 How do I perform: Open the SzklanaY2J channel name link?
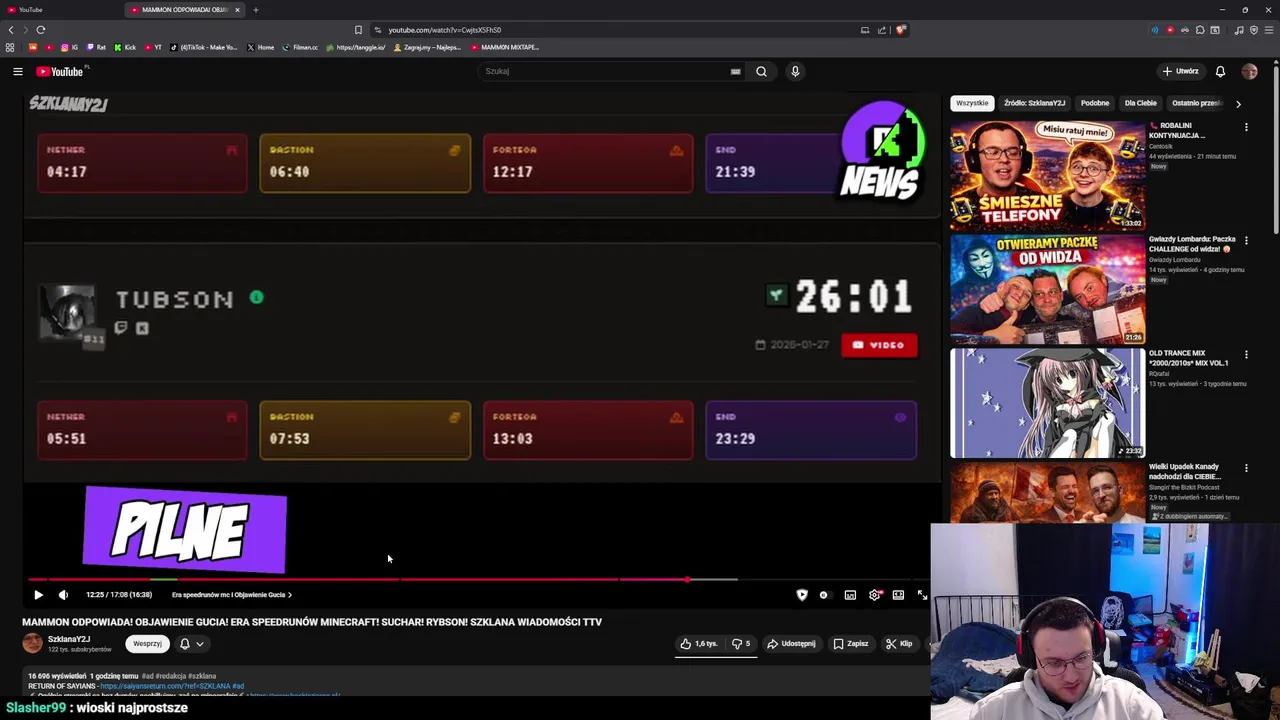[69, 639]
